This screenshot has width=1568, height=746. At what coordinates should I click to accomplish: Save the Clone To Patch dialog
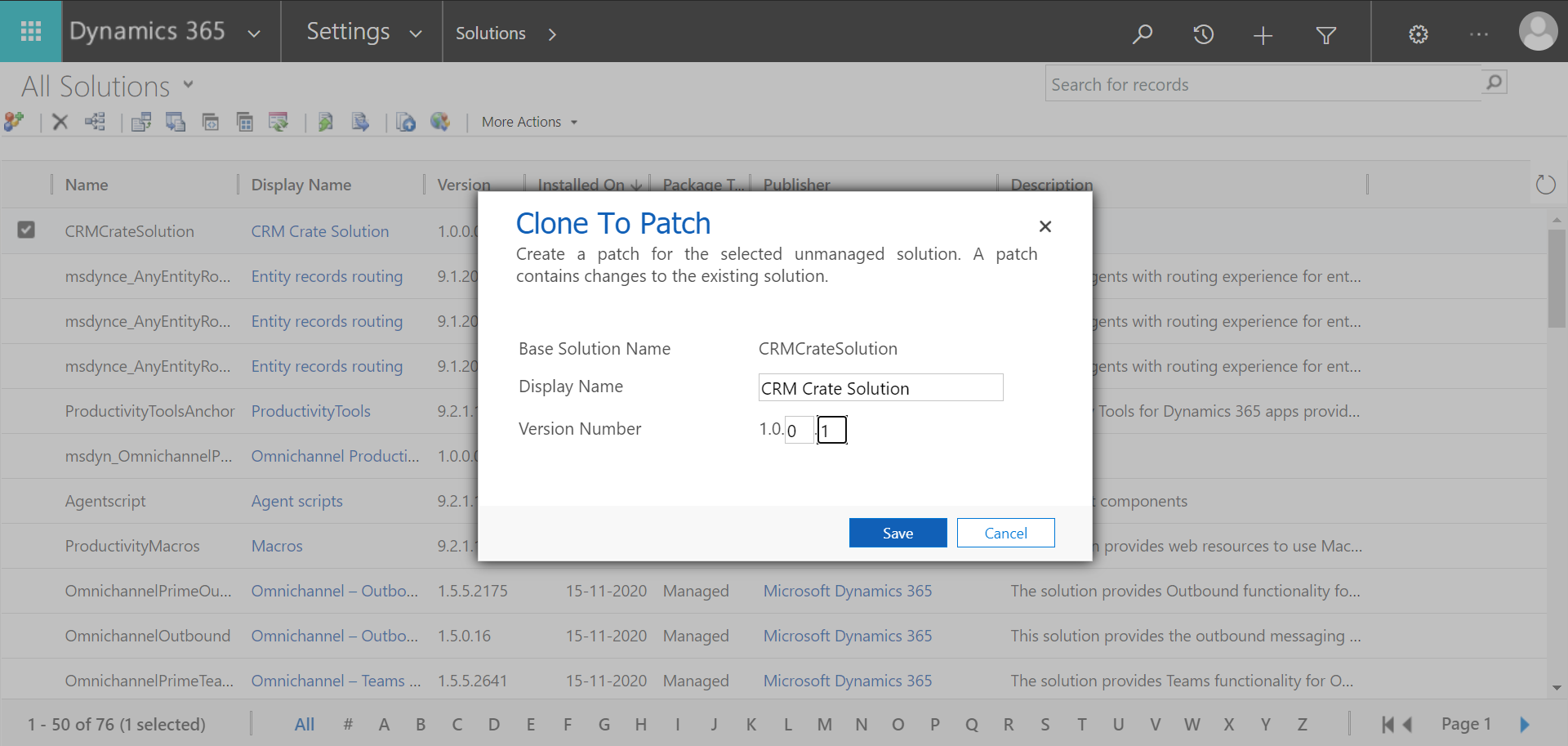coord(898,532)
